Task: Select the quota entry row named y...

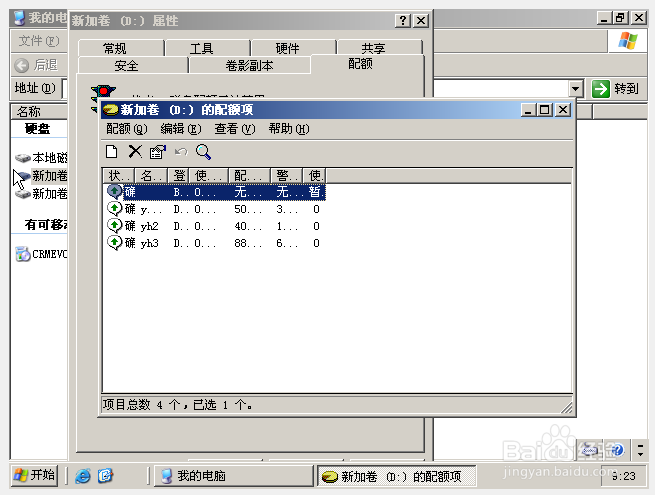Action: (x=215, y=209)
